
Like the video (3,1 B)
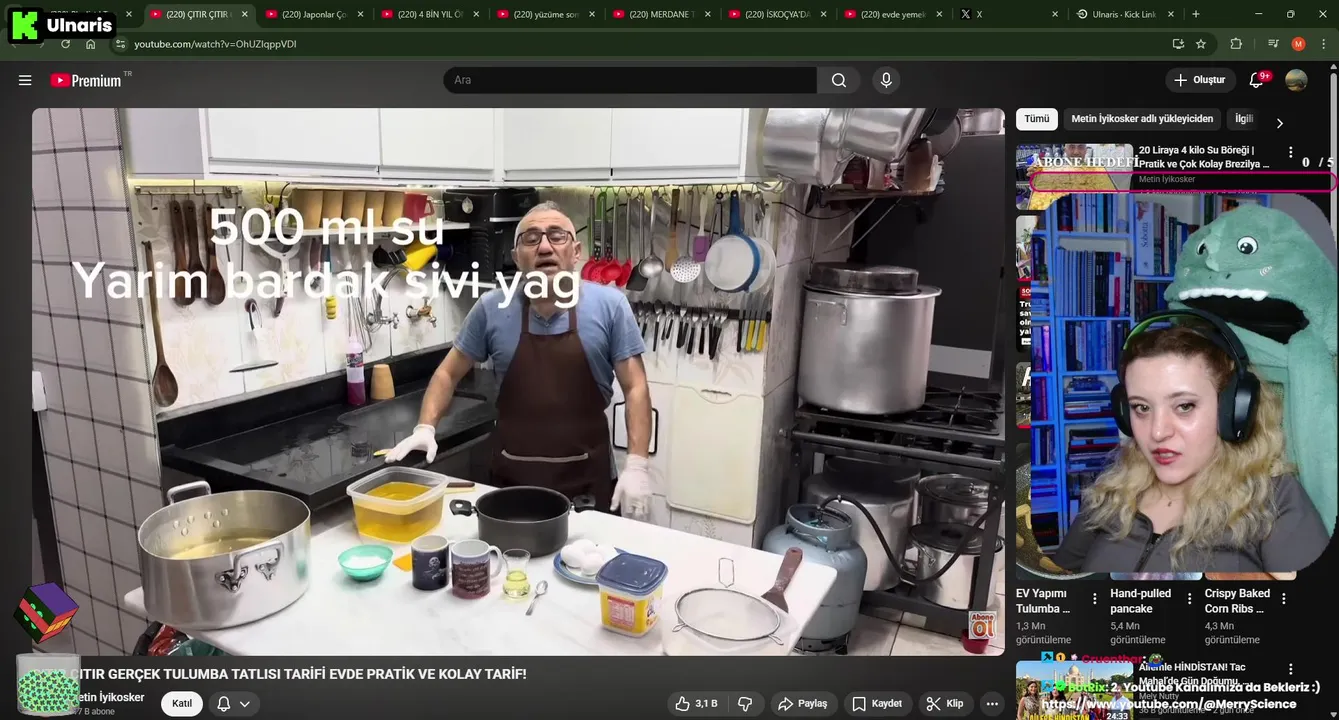coord(696,704)
